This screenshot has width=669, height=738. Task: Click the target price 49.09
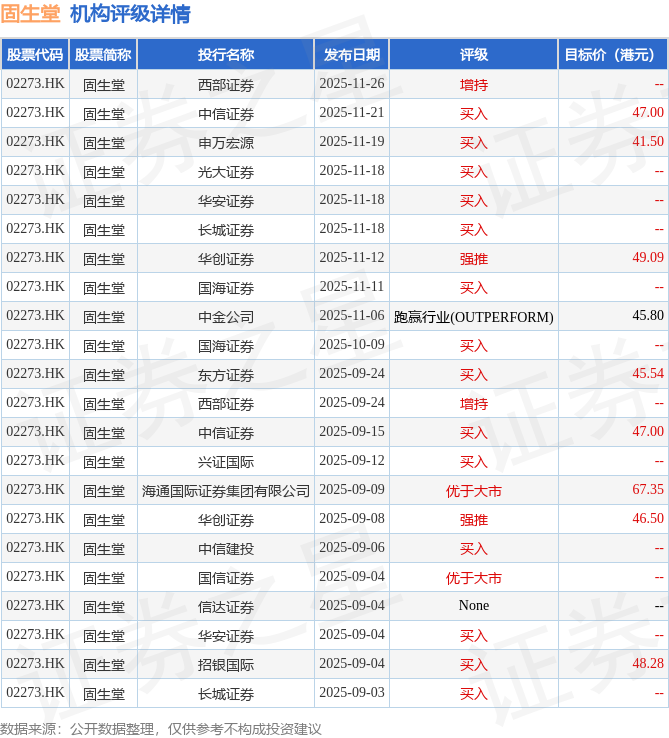pyautogui.click(x=648, y=257)
